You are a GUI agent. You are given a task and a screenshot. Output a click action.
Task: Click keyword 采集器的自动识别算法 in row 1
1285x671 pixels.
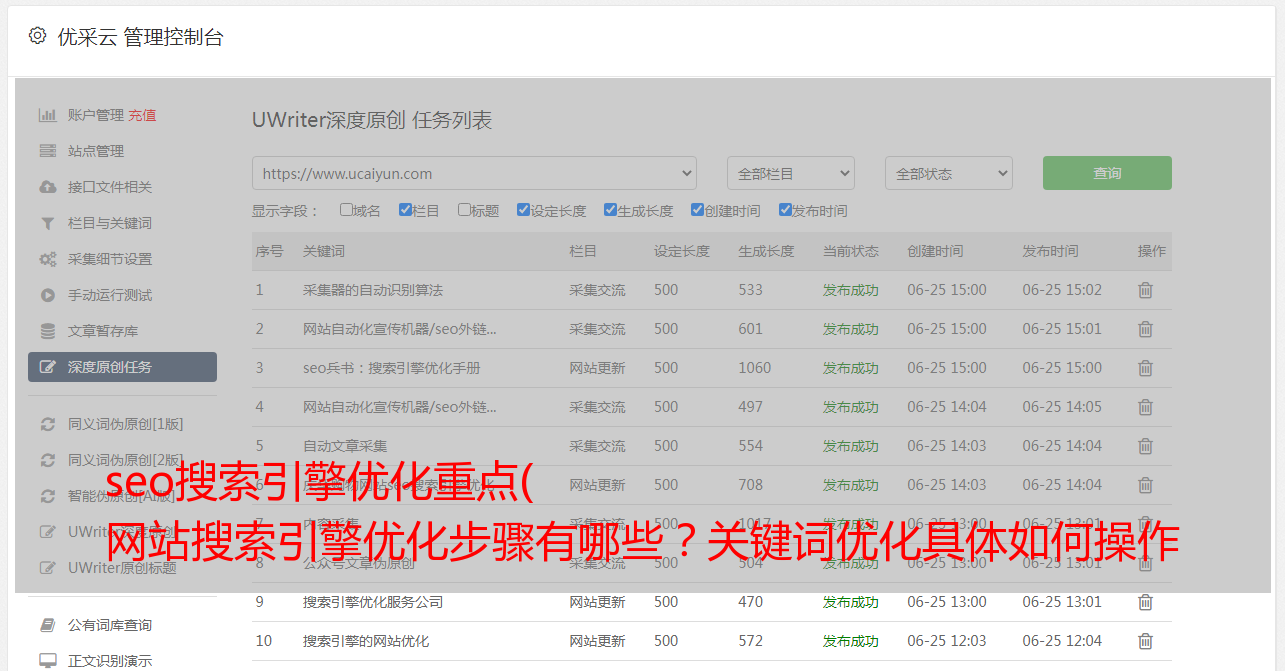(x=373, y=290)
